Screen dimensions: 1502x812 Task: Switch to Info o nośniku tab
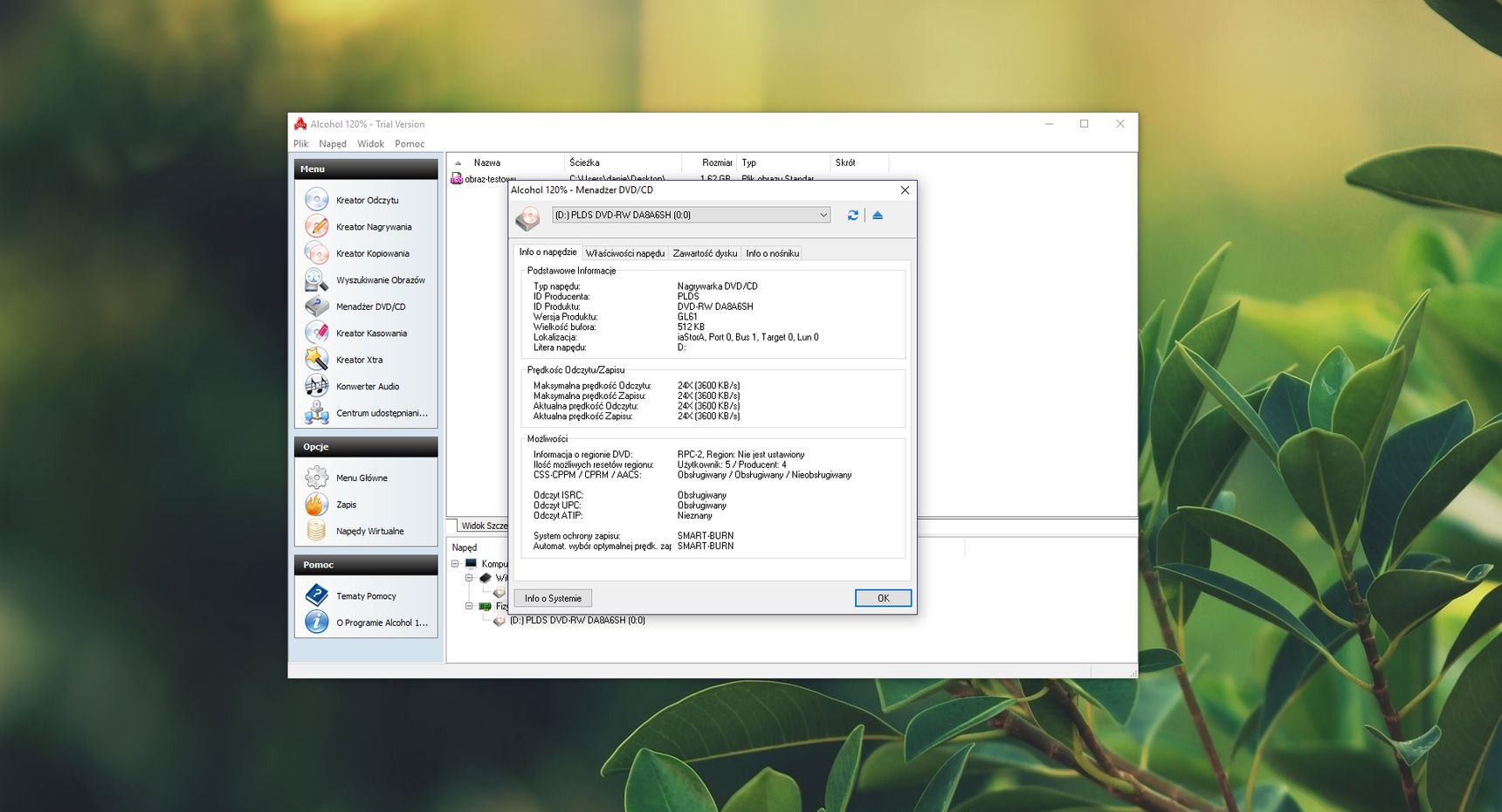pos(772,253)
